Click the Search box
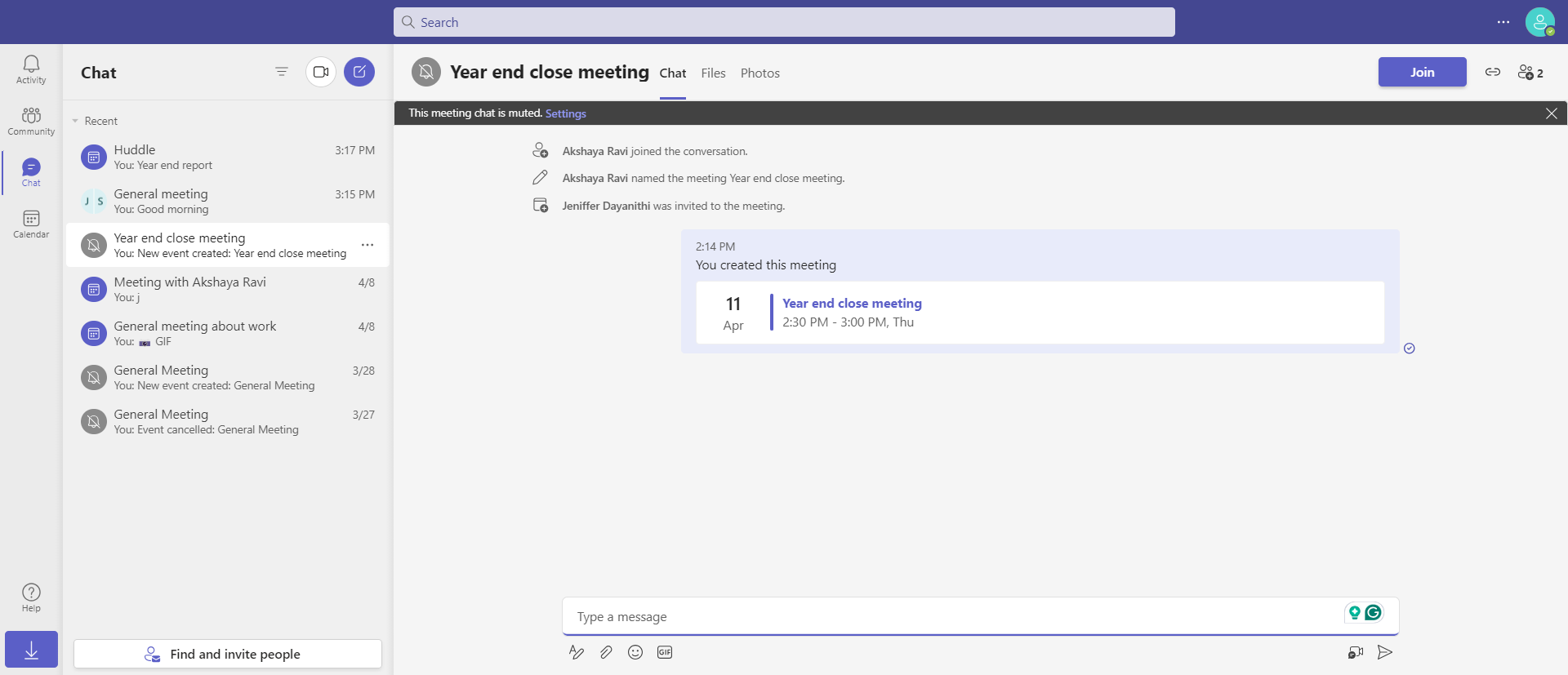This screenshot has height=675, width=1568. click(784, 22)
